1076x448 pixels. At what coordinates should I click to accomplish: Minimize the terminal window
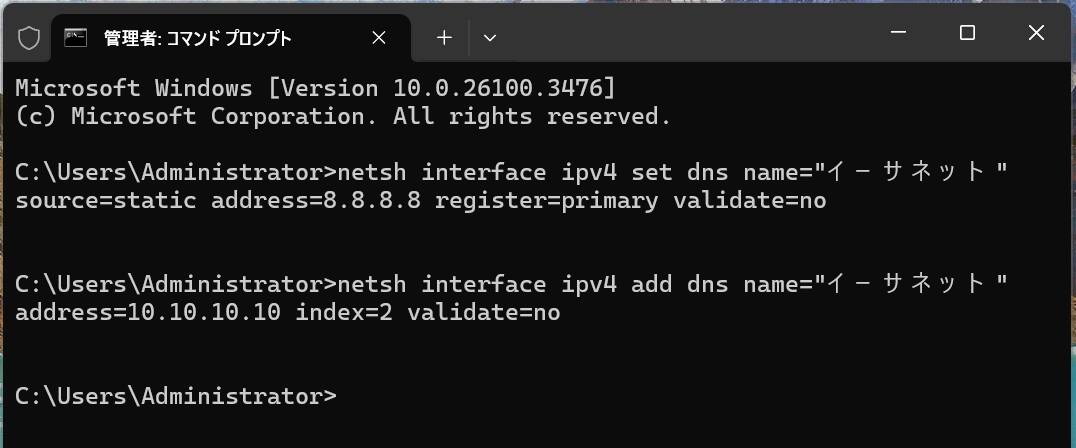coord(897,33)
